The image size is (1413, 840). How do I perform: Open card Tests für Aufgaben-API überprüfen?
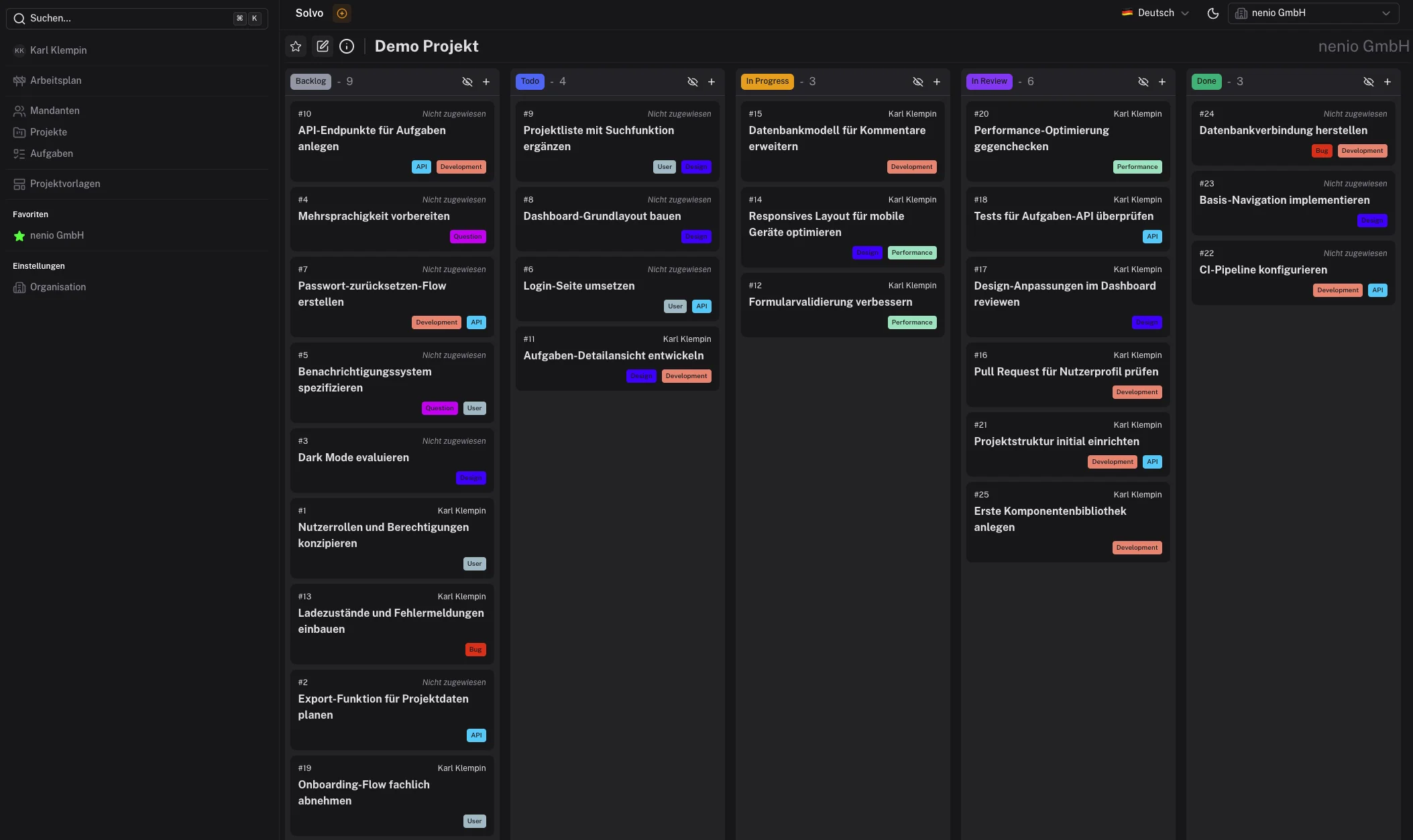point(1068,219)
